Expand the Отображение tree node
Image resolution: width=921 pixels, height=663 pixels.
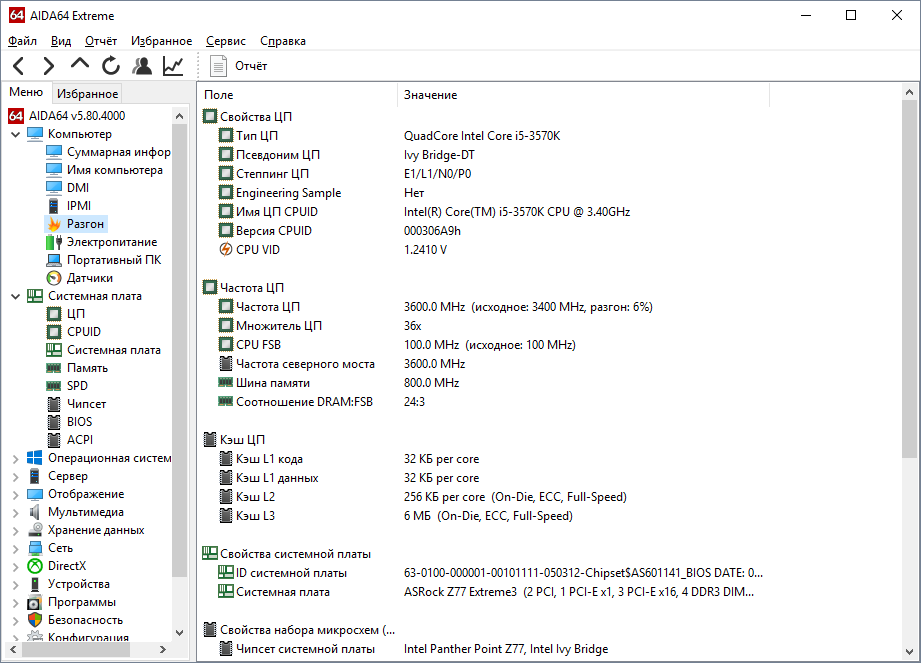click(x=16, y=494)
